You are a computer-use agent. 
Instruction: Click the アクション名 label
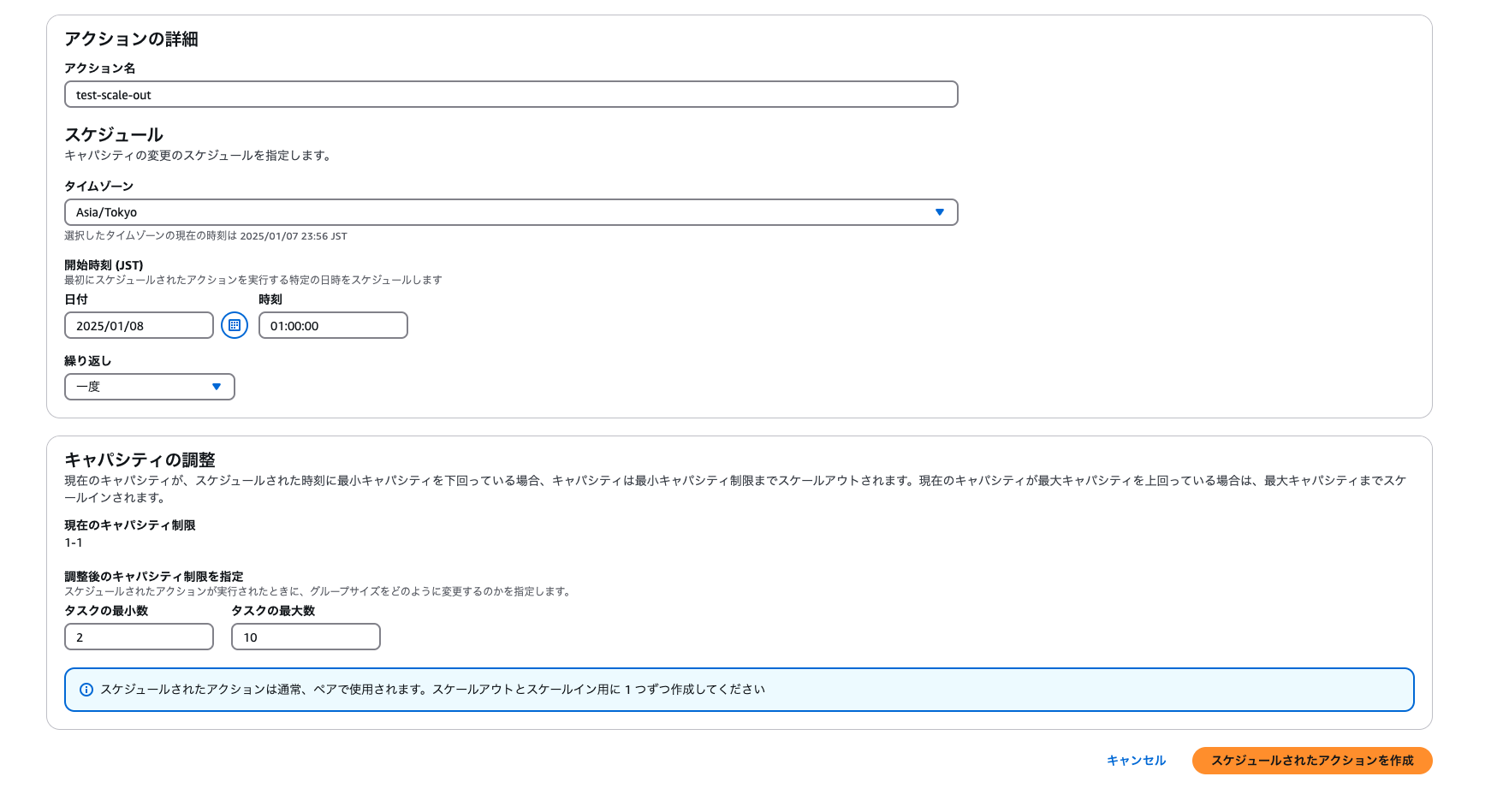[99, 68]
